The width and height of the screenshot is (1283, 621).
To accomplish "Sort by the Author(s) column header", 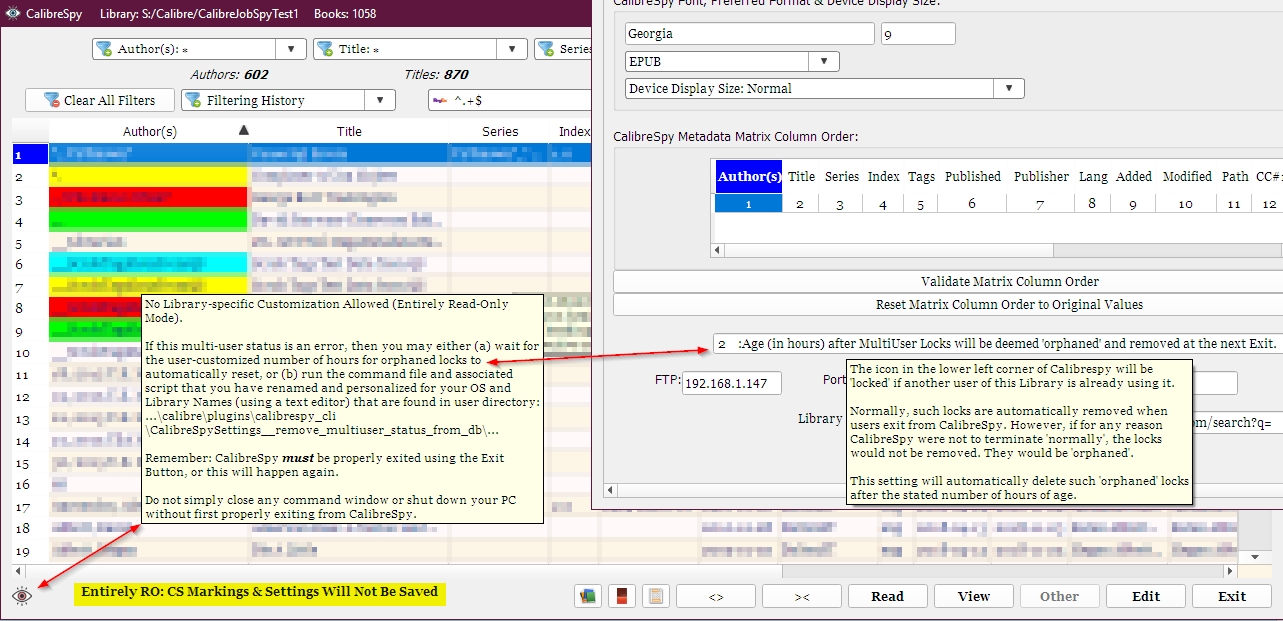I will (x=149, y=131).
